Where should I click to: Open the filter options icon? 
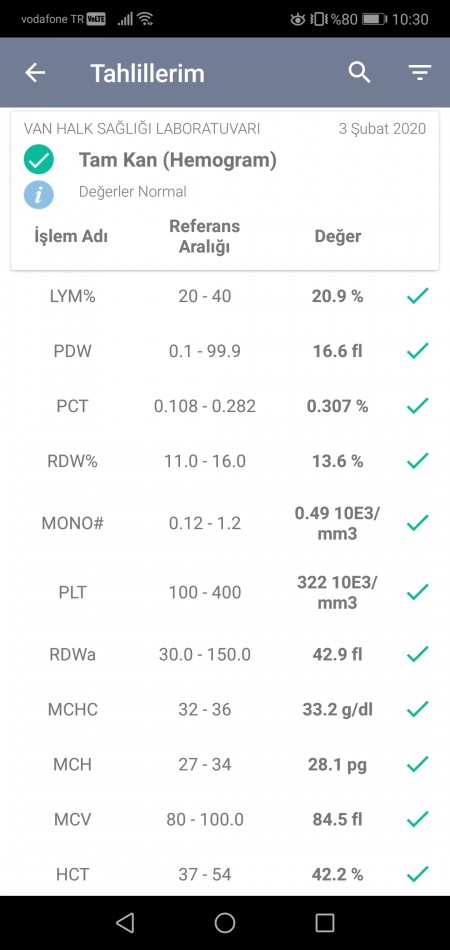(x=419, y=73)
